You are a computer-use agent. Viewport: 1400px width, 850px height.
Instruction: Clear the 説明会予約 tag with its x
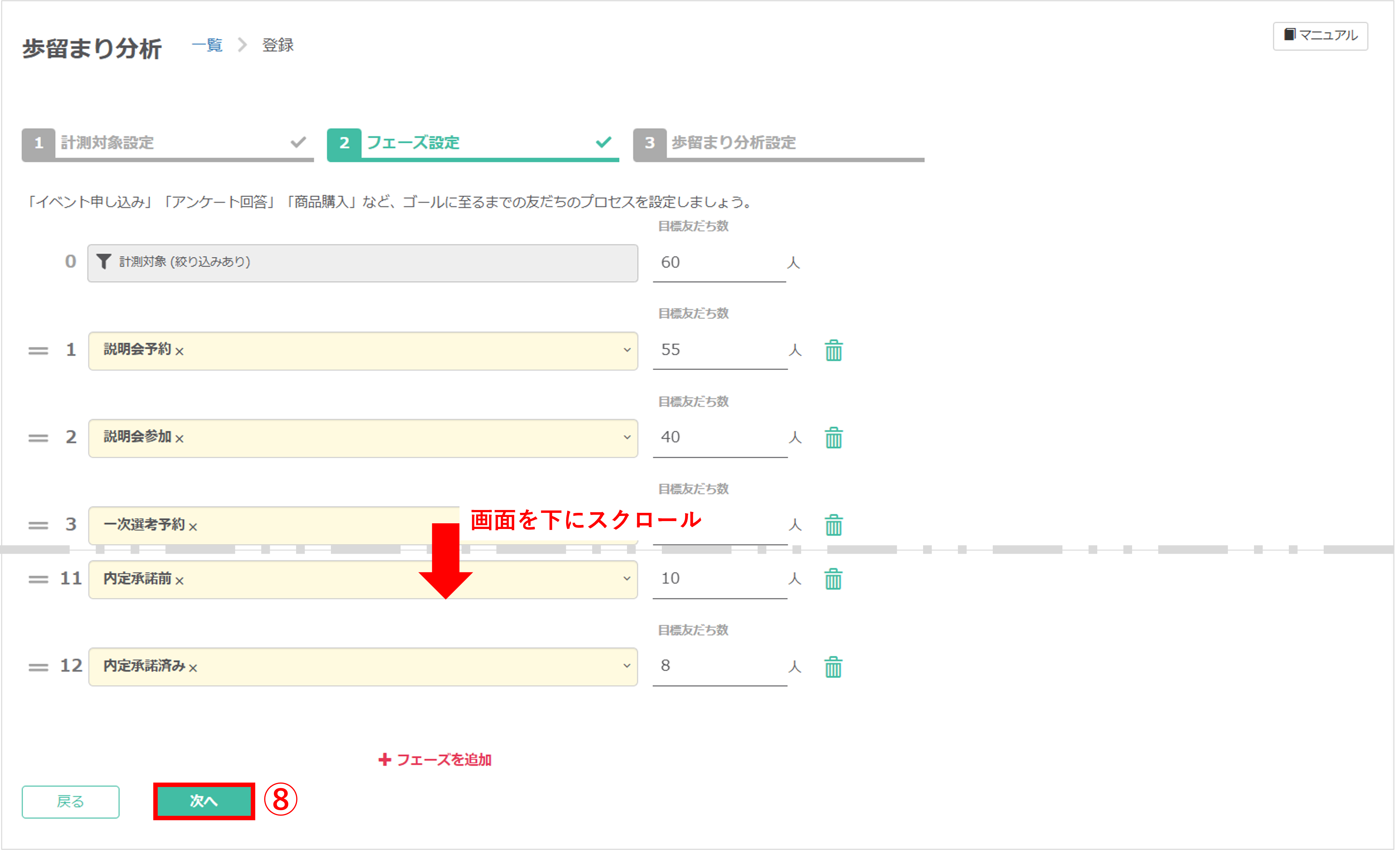(x=180, y=352)
